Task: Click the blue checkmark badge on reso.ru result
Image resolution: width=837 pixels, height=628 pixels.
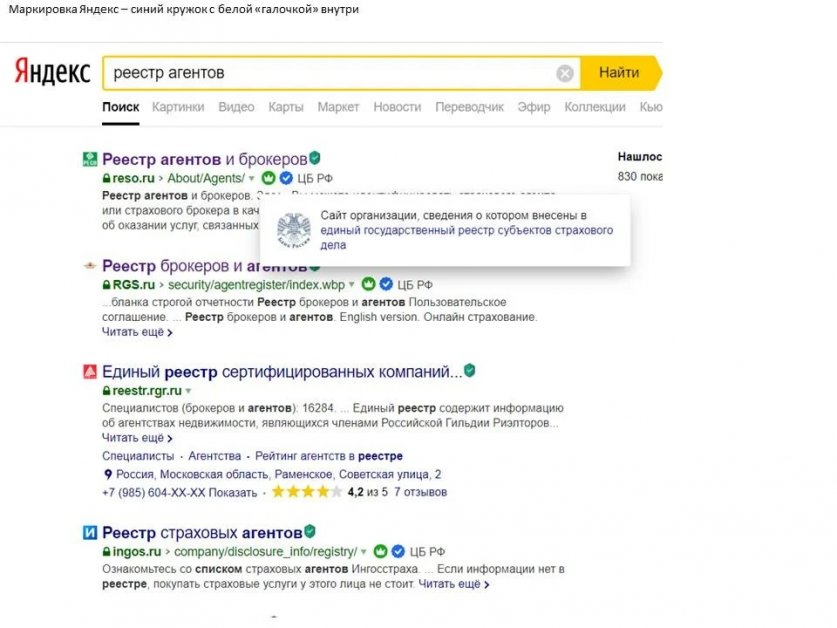Action: point(287,178)
